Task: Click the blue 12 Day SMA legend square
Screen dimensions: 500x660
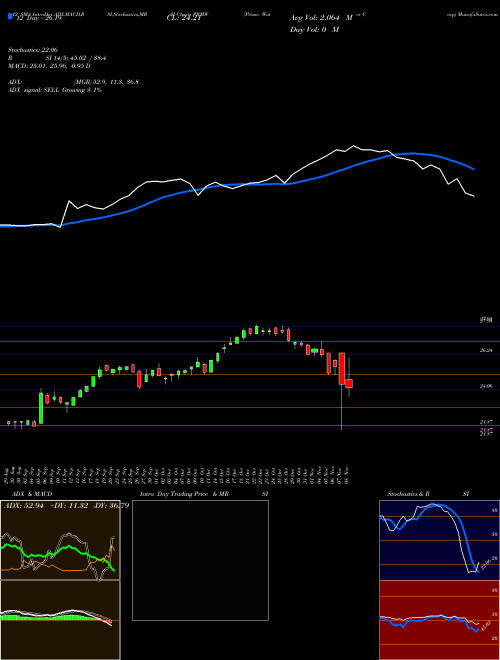Action: [10, 16]
